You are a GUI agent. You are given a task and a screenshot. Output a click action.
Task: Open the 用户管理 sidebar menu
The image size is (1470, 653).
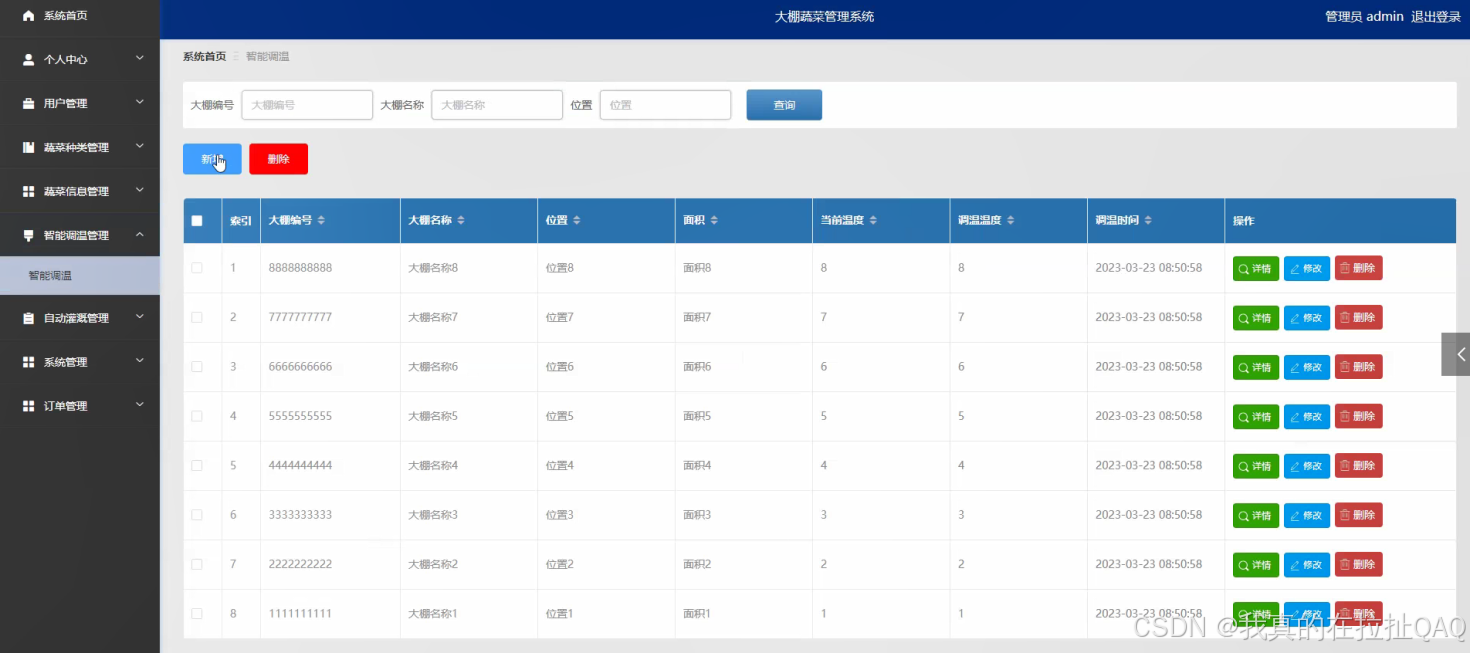pyautogui.click(x=80, y=104)
